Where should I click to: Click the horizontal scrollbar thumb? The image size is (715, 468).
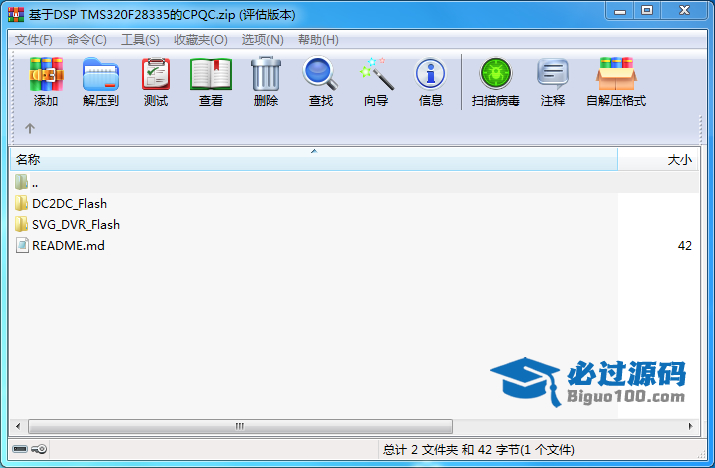coord(240,426)
